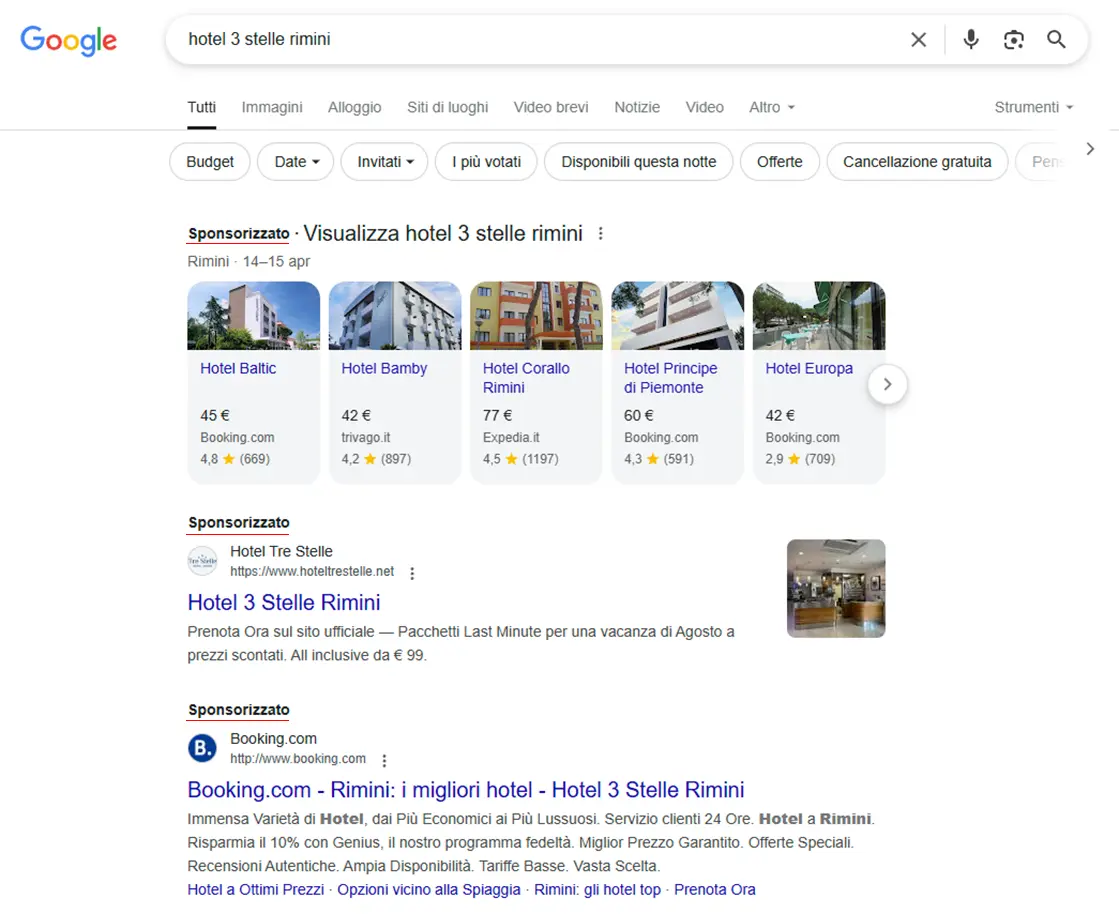Image resolution: width=1119 pixels, height=914 pixels.
Task: Open the Video brevi tab
Action: [x=551, y=107]
